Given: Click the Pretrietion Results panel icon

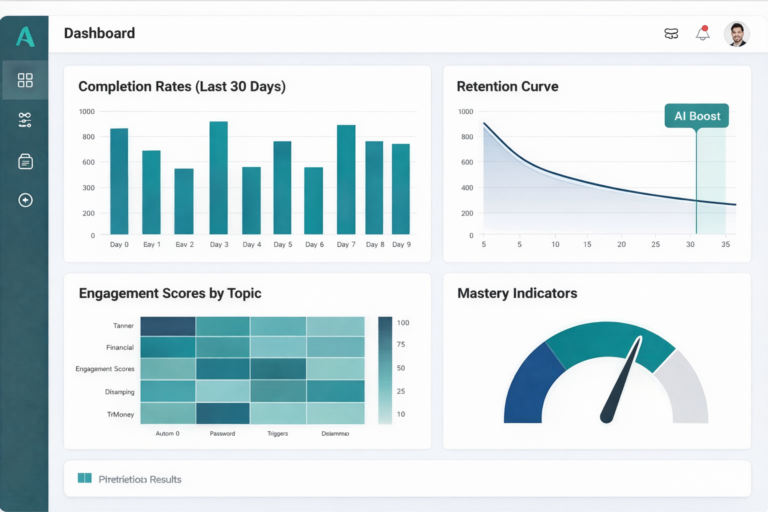Looking at the screenshot, I should pyautogui.click(x=84, y=479).
